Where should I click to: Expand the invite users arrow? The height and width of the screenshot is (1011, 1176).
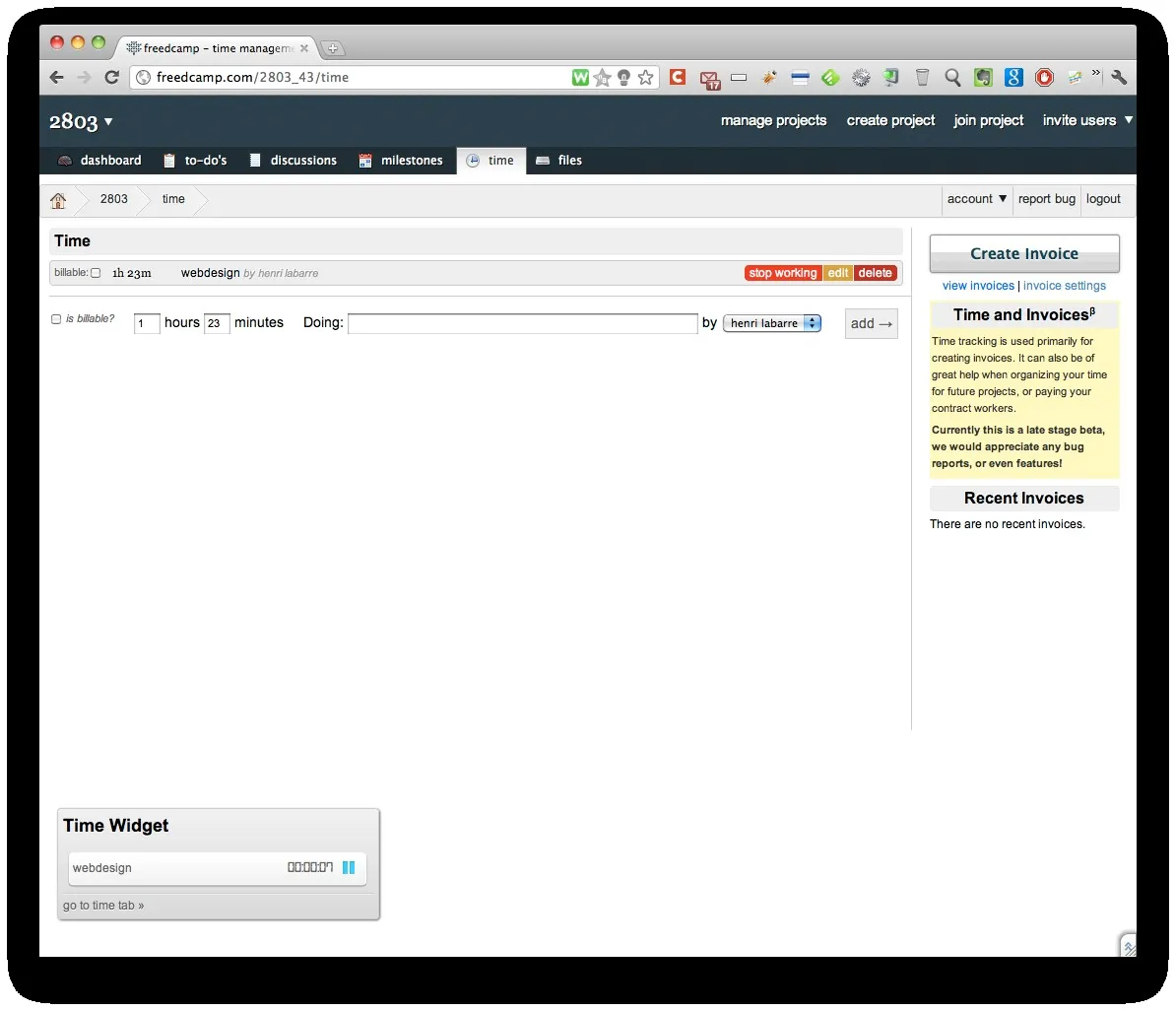pos(1128,120)
